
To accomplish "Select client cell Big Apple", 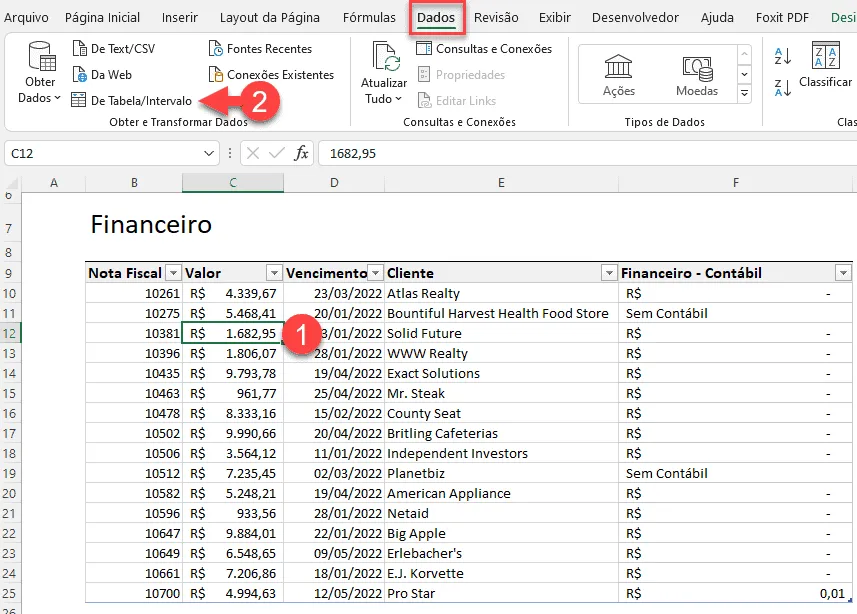I will pyautogui.click(x=501, y=534).
